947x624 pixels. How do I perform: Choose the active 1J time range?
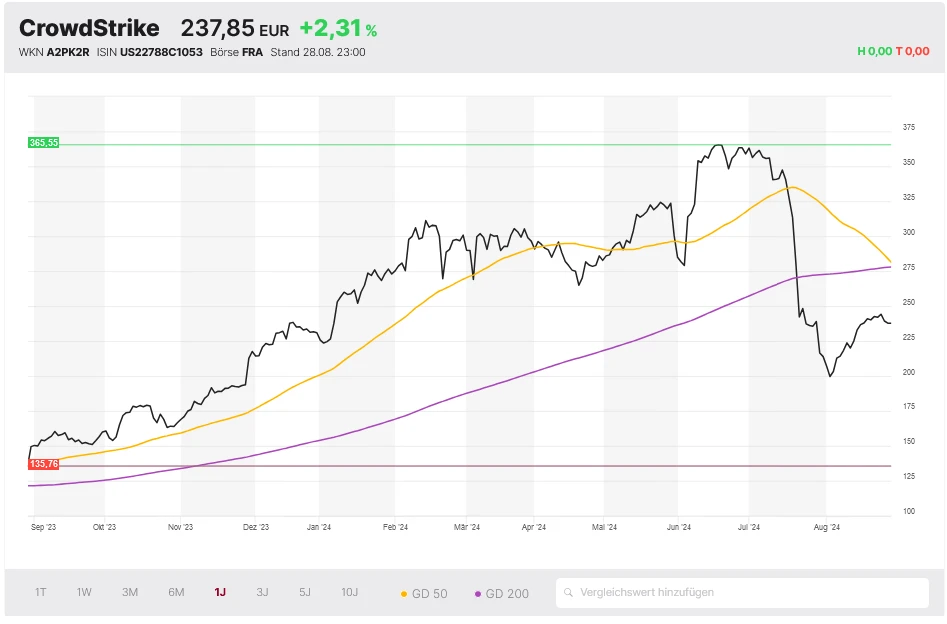click(220, 592)
